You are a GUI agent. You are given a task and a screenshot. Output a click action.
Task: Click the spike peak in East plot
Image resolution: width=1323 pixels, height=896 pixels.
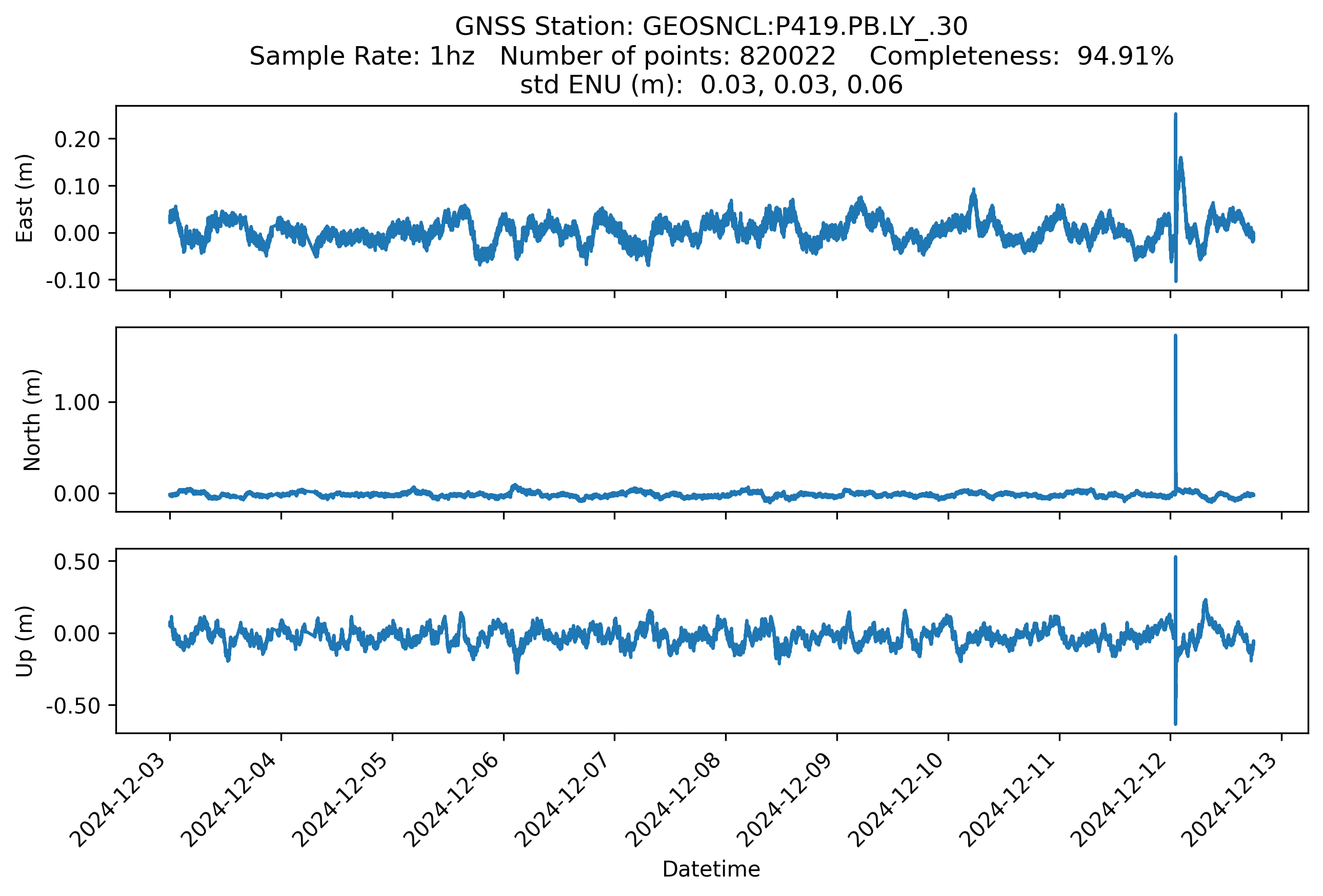1175,115
